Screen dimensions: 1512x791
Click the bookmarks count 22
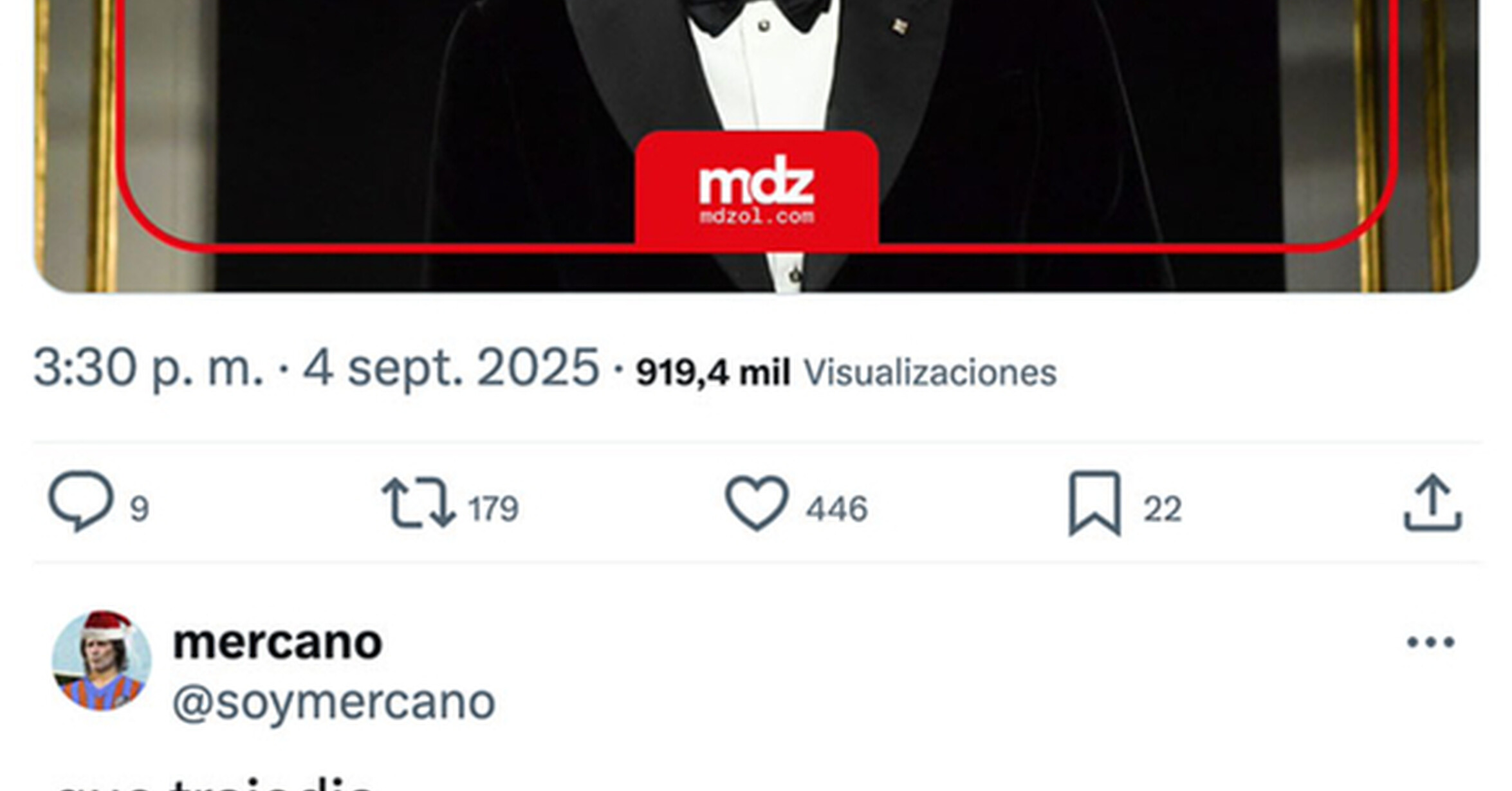1163,509
